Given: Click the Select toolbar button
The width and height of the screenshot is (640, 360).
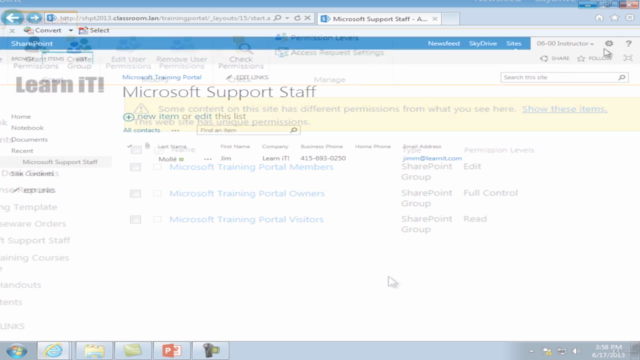Looking at the screenshot, I should [x=94, y=30].
